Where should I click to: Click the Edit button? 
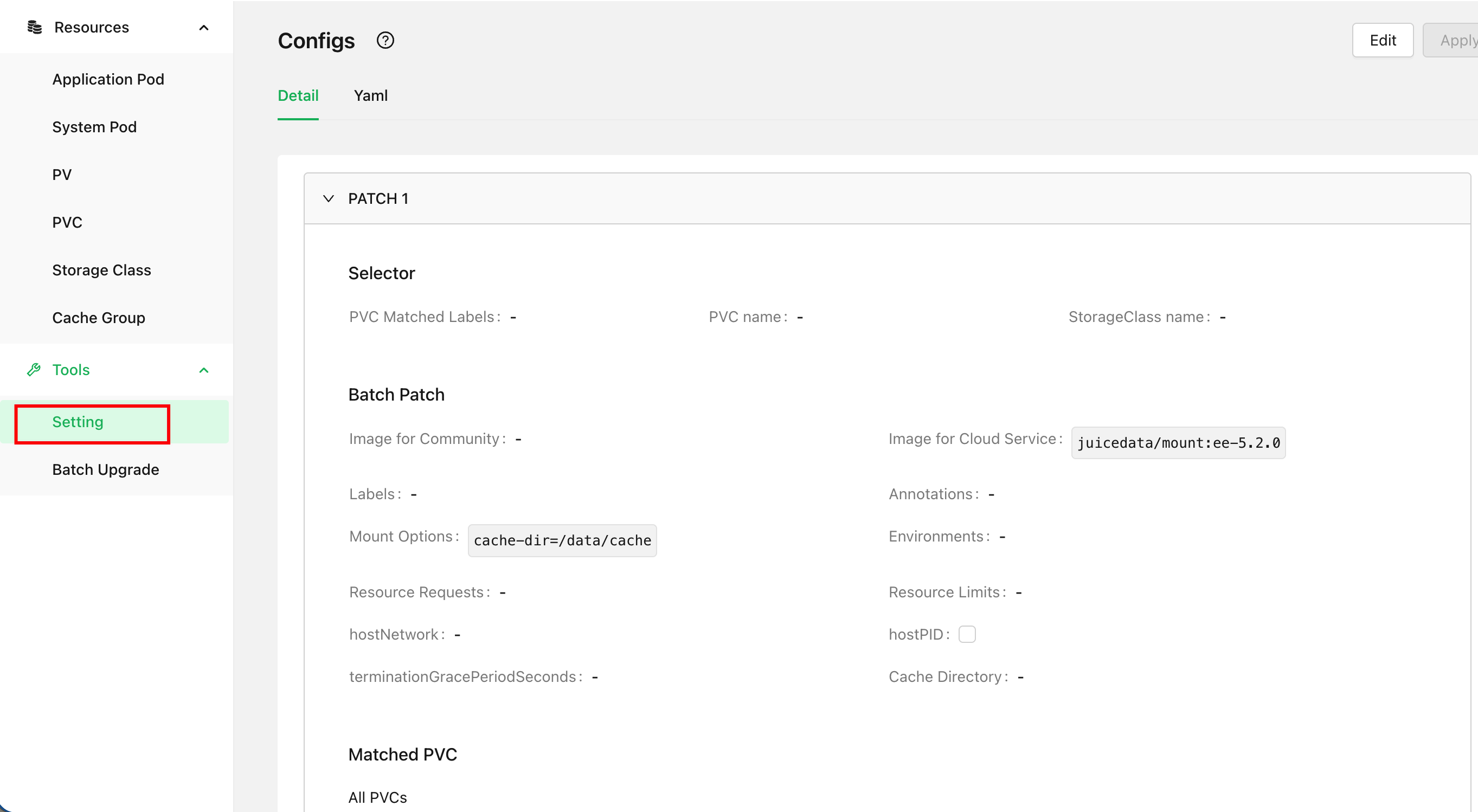(x=1383, y=40)
